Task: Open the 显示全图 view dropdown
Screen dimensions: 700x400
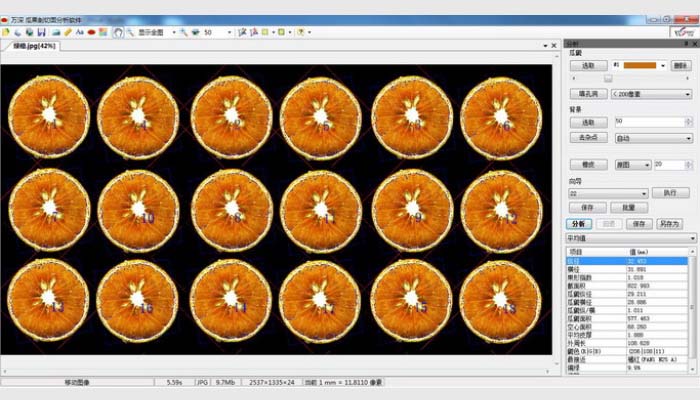Action: [x=171, y=32]
